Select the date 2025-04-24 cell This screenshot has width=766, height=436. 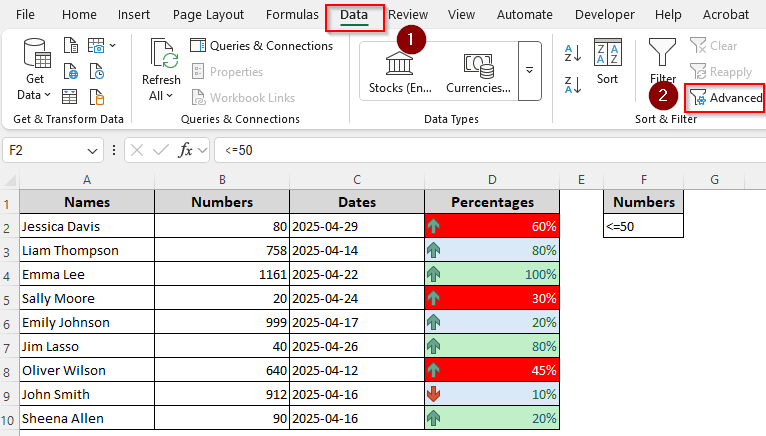(357, 298)
